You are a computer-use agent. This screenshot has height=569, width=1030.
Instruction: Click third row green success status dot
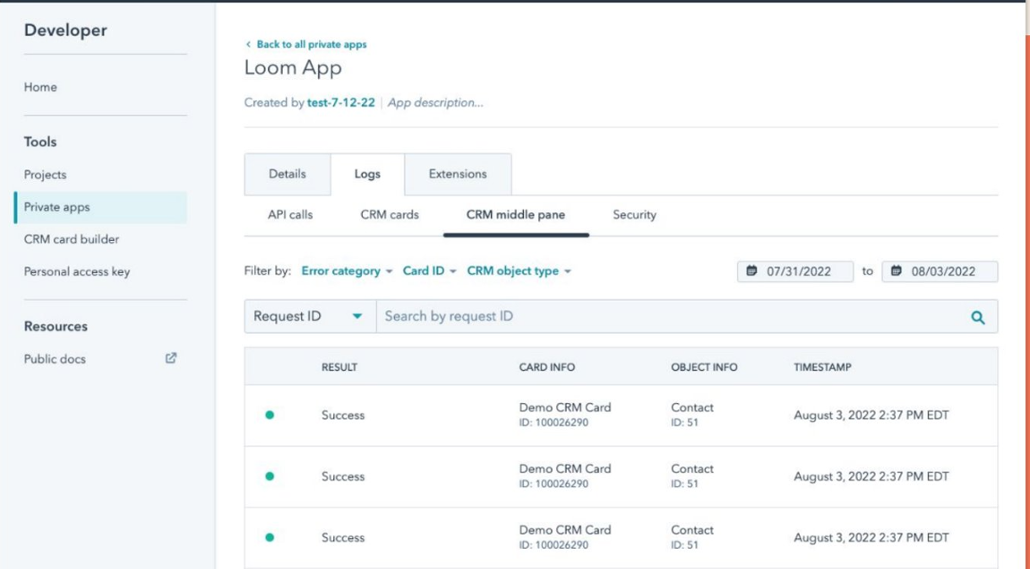point(269,537)
